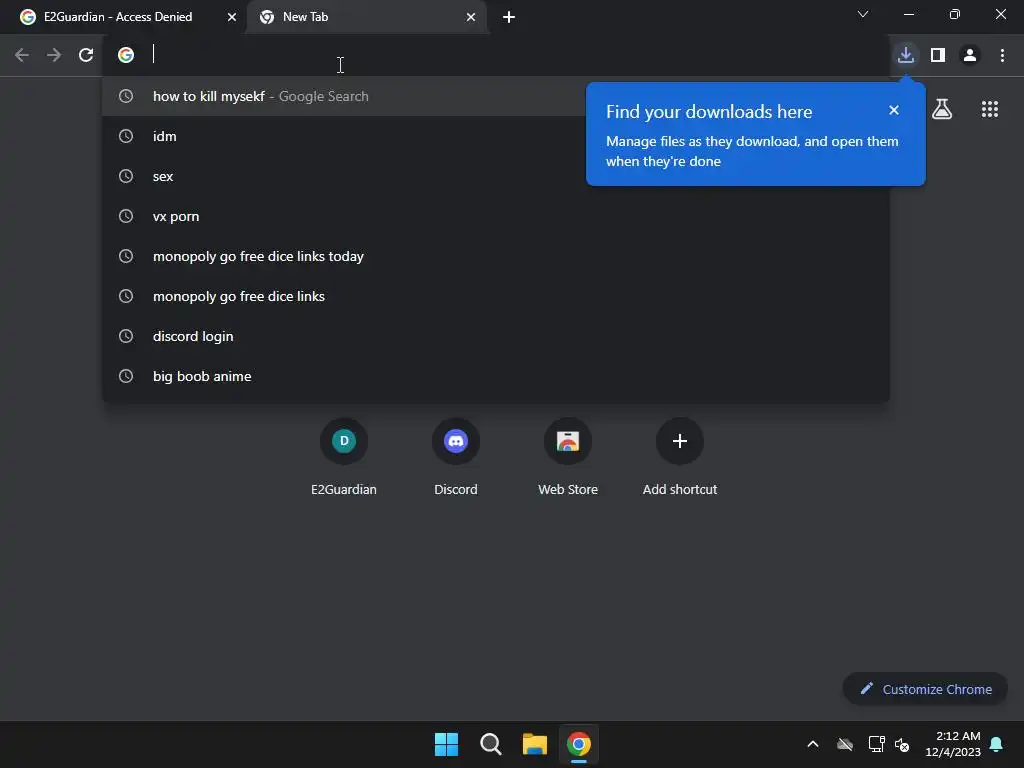Go back using the back arrow
Screen dimensions: 1024x768
[22, 55]
